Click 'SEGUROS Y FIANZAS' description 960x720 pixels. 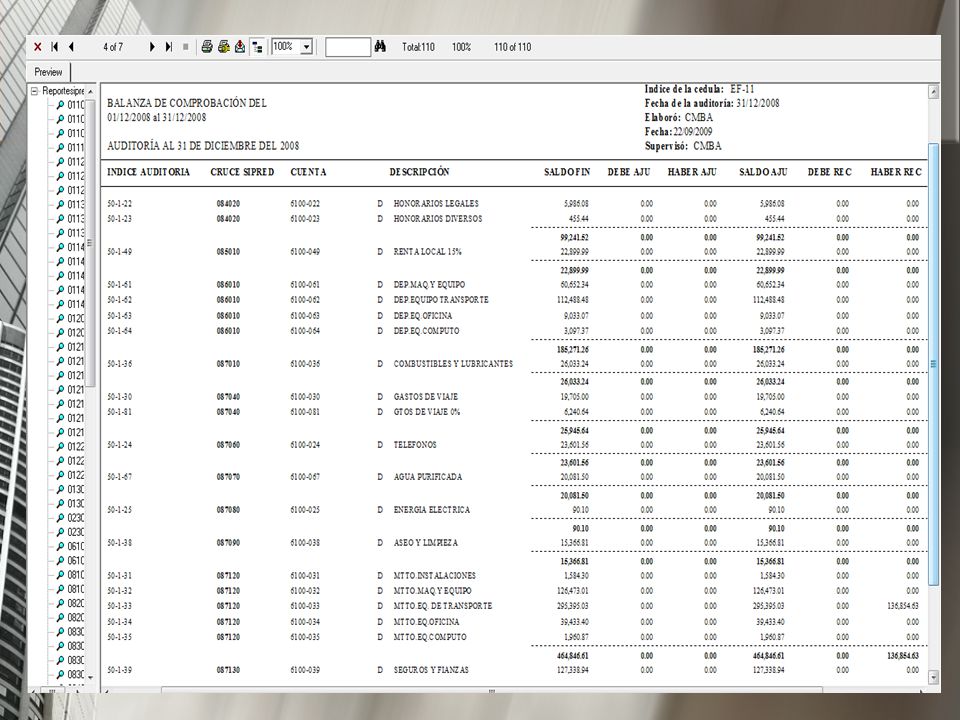point(431,670)
